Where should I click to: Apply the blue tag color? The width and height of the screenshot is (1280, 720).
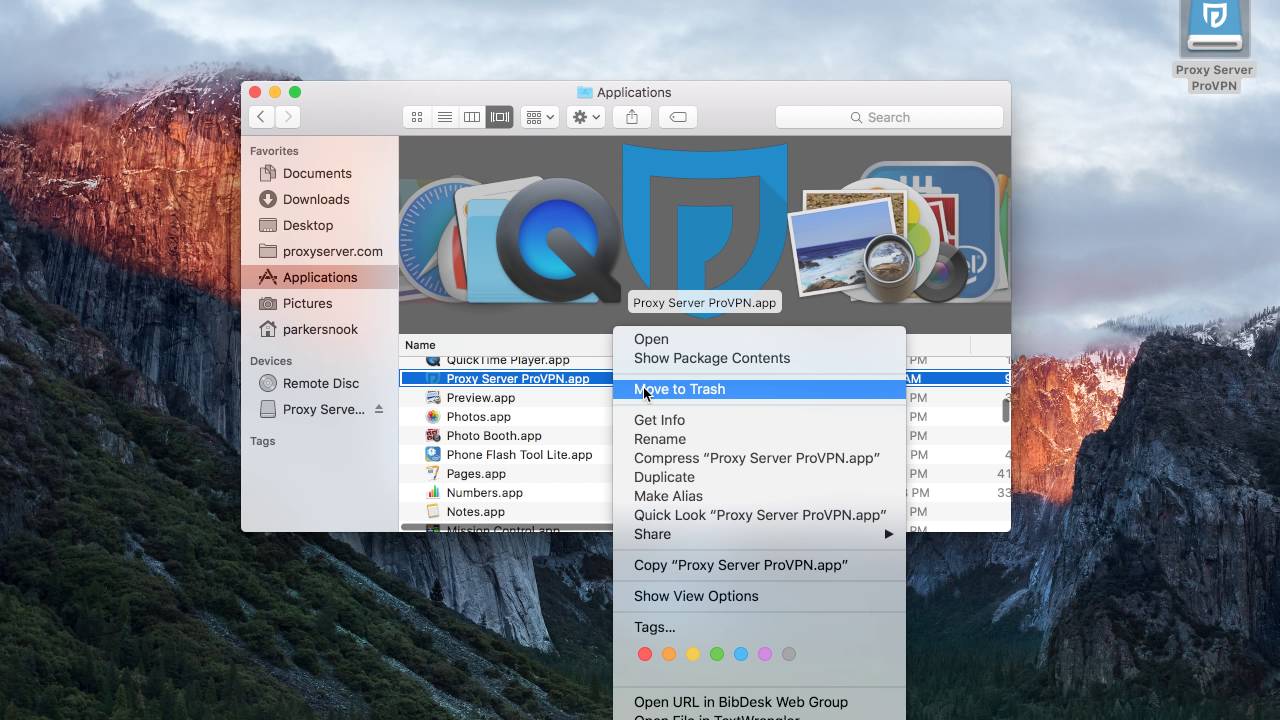741,654
